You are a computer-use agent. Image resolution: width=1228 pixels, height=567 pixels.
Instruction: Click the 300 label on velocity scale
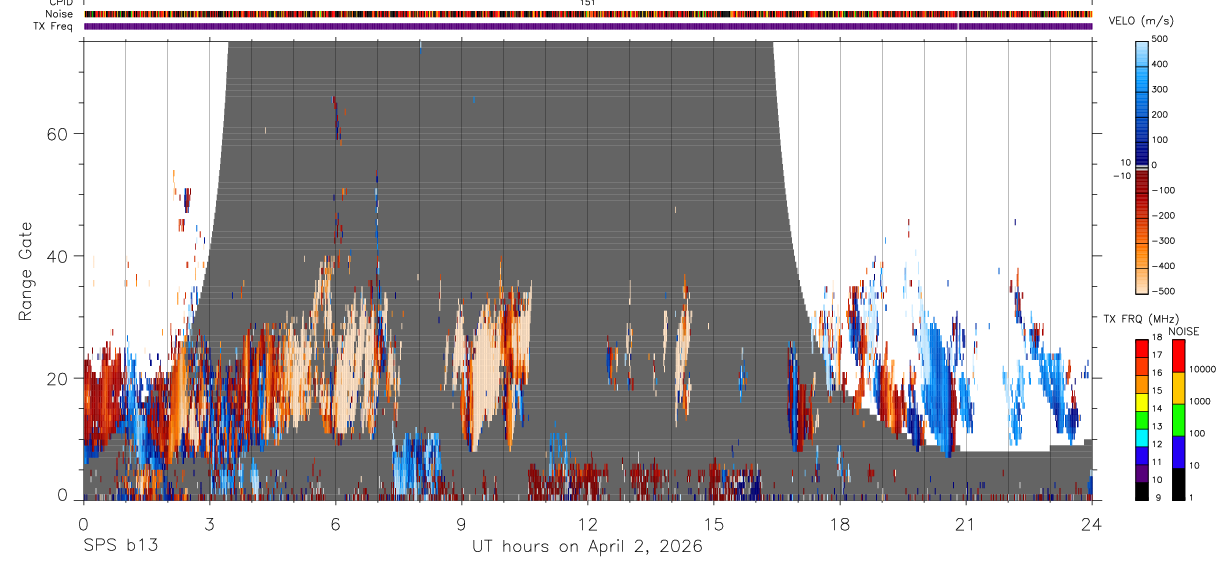coord(1160,89)
